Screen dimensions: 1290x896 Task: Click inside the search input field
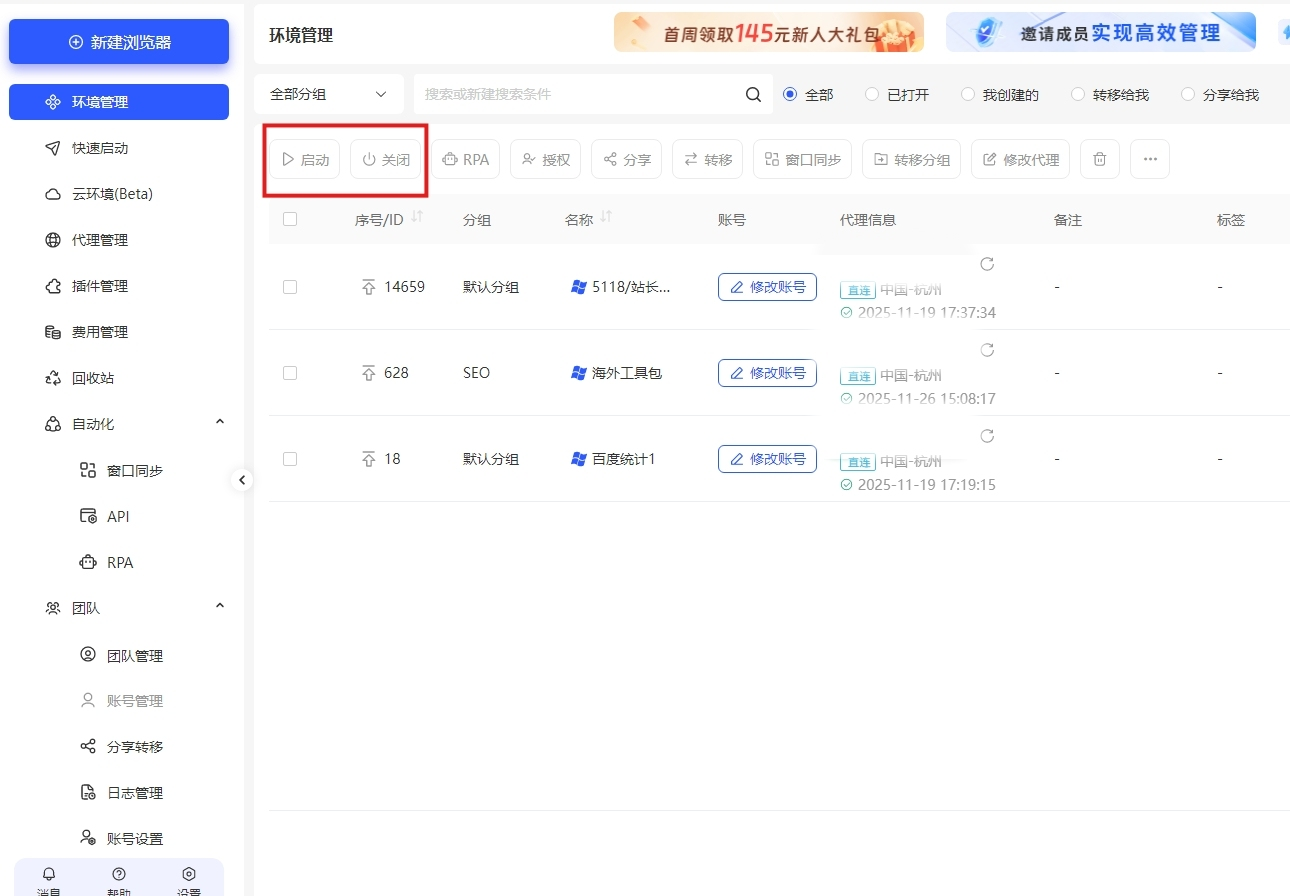[x=570, y=93]
